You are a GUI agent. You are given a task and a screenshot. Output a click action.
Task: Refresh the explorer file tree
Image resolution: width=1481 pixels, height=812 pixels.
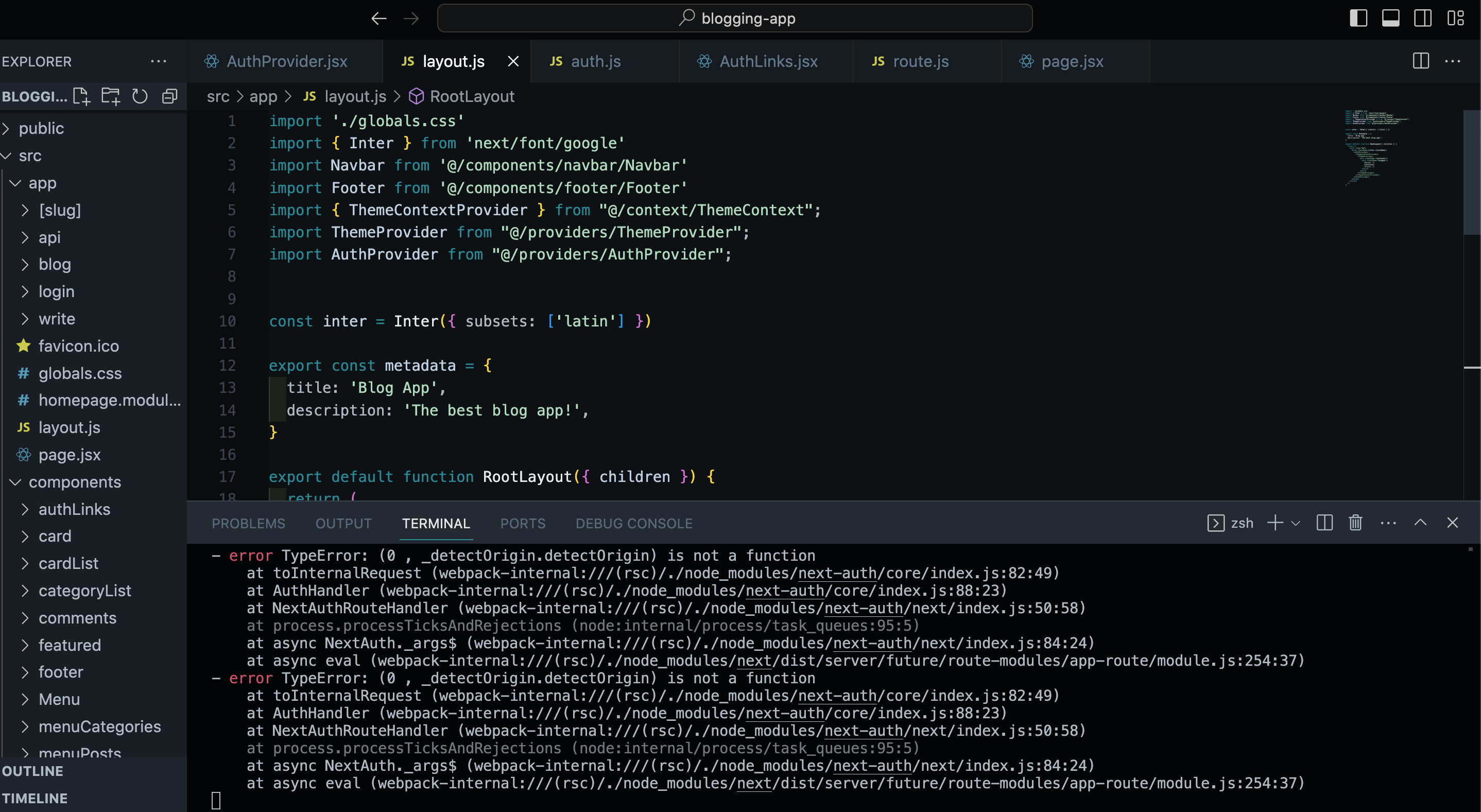pyautogui.click(x=140, y=96)
